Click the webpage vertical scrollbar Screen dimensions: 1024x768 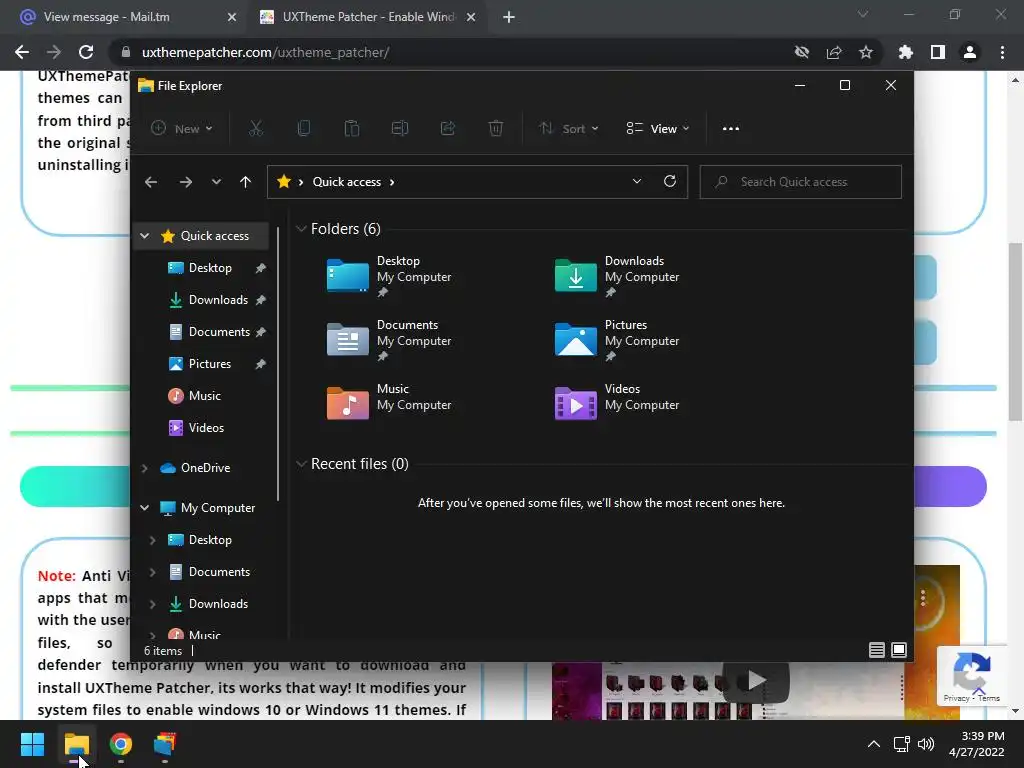click(1015, 332)
